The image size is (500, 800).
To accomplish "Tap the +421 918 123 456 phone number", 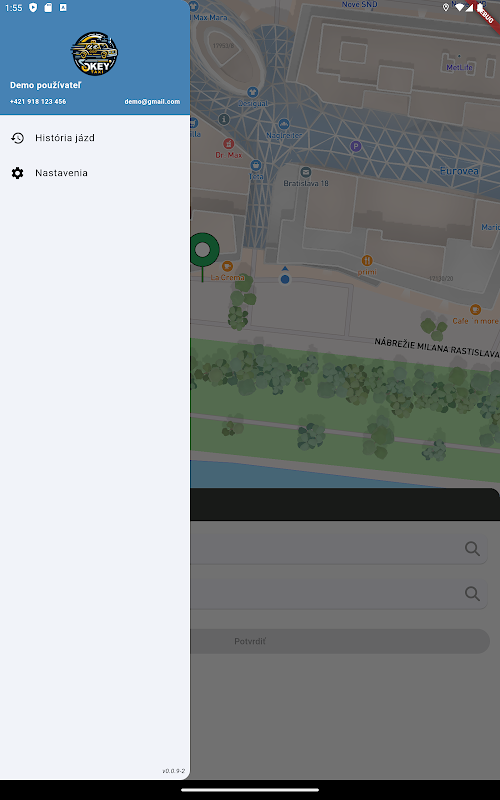I will point(38,102).
